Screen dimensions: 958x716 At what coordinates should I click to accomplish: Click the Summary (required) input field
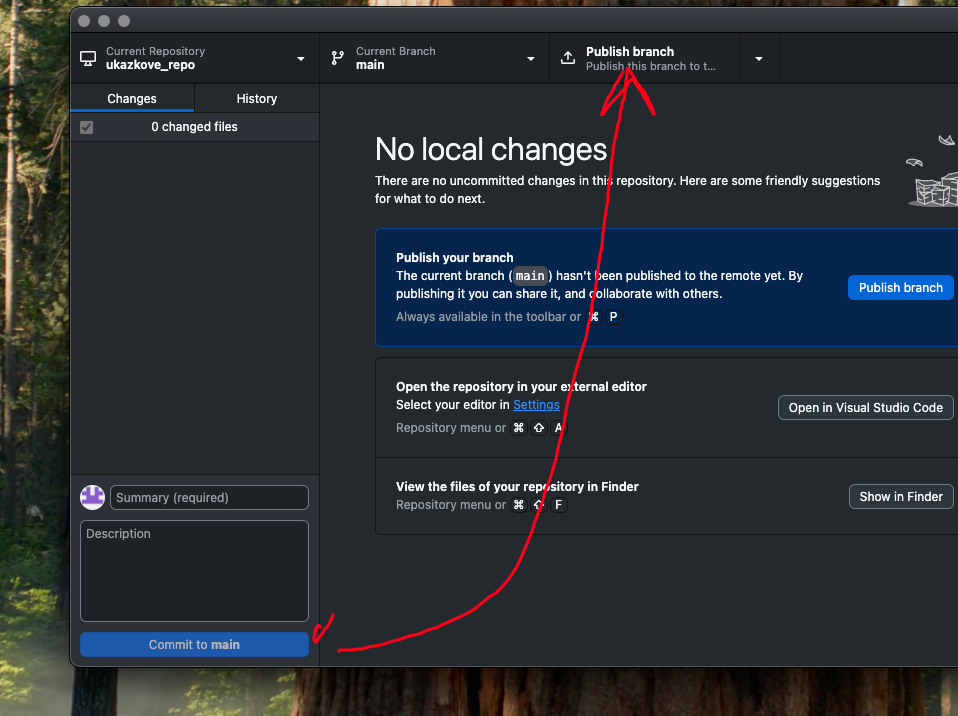(209, 497)
